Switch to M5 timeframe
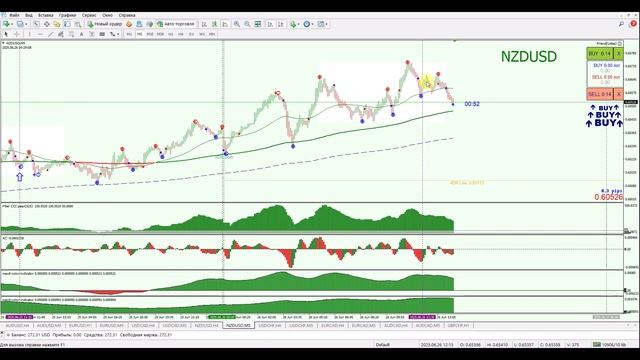This screenshot has width=640, height=360. [139, 34]
